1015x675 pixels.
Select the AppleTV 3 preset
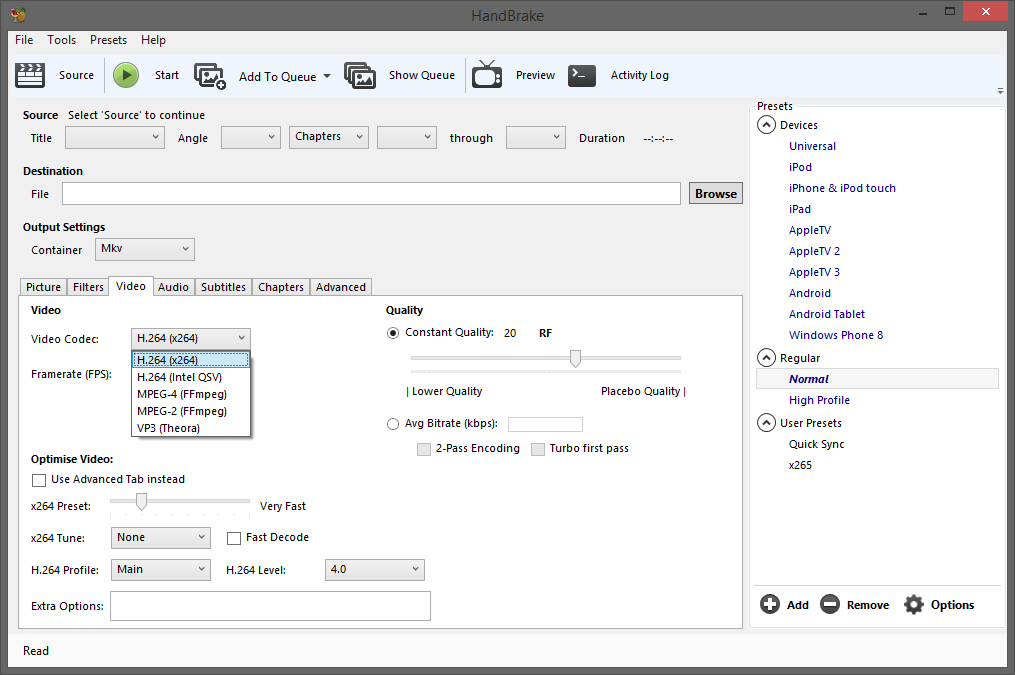pos(814,272)
